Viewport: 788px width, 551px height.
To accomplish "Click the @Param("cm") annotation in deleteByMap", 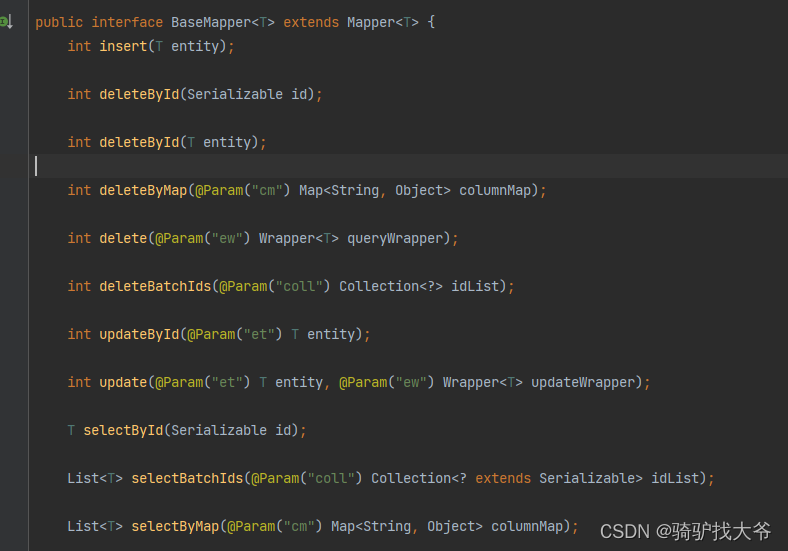I will (243, 191).
